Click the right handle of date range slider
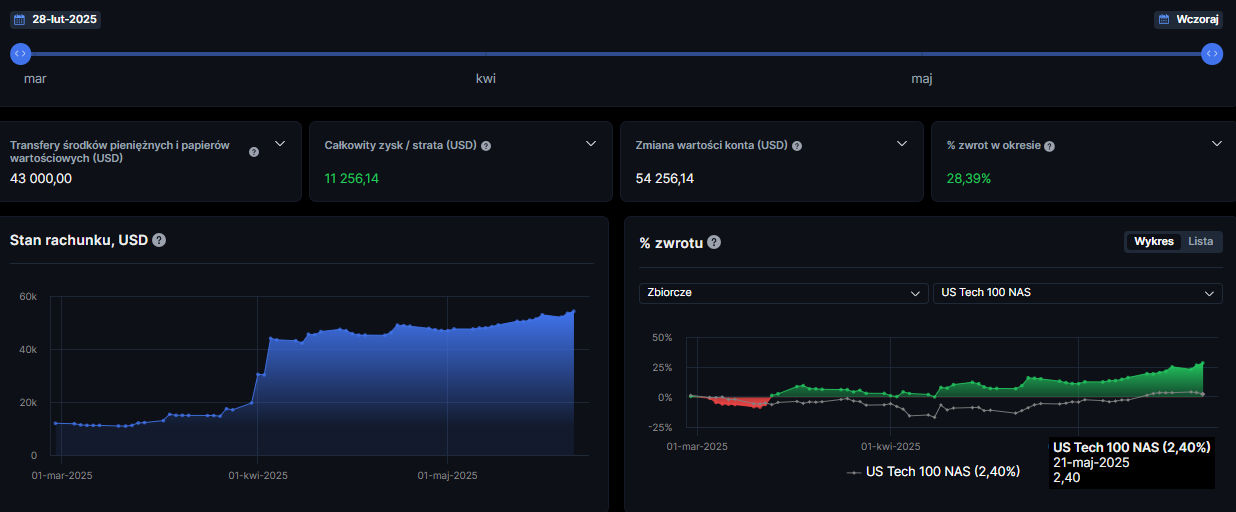 pos(1212,54)
